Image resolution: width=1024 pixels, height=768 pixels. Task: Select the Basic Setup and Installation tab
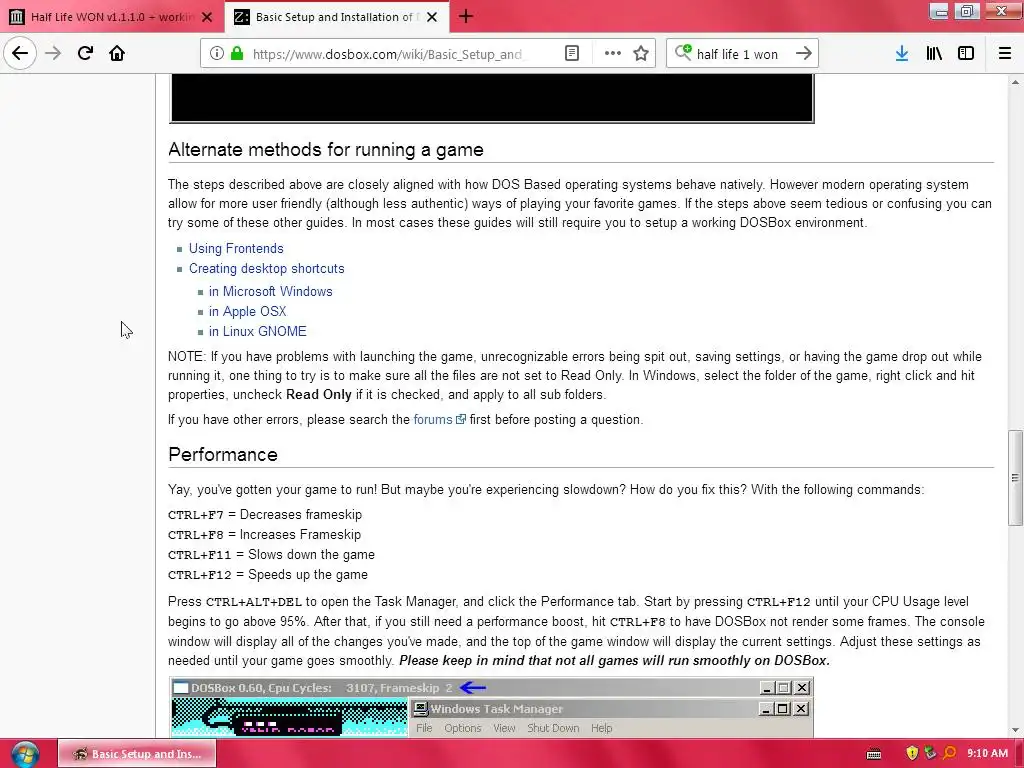click(x=336, y=16)
